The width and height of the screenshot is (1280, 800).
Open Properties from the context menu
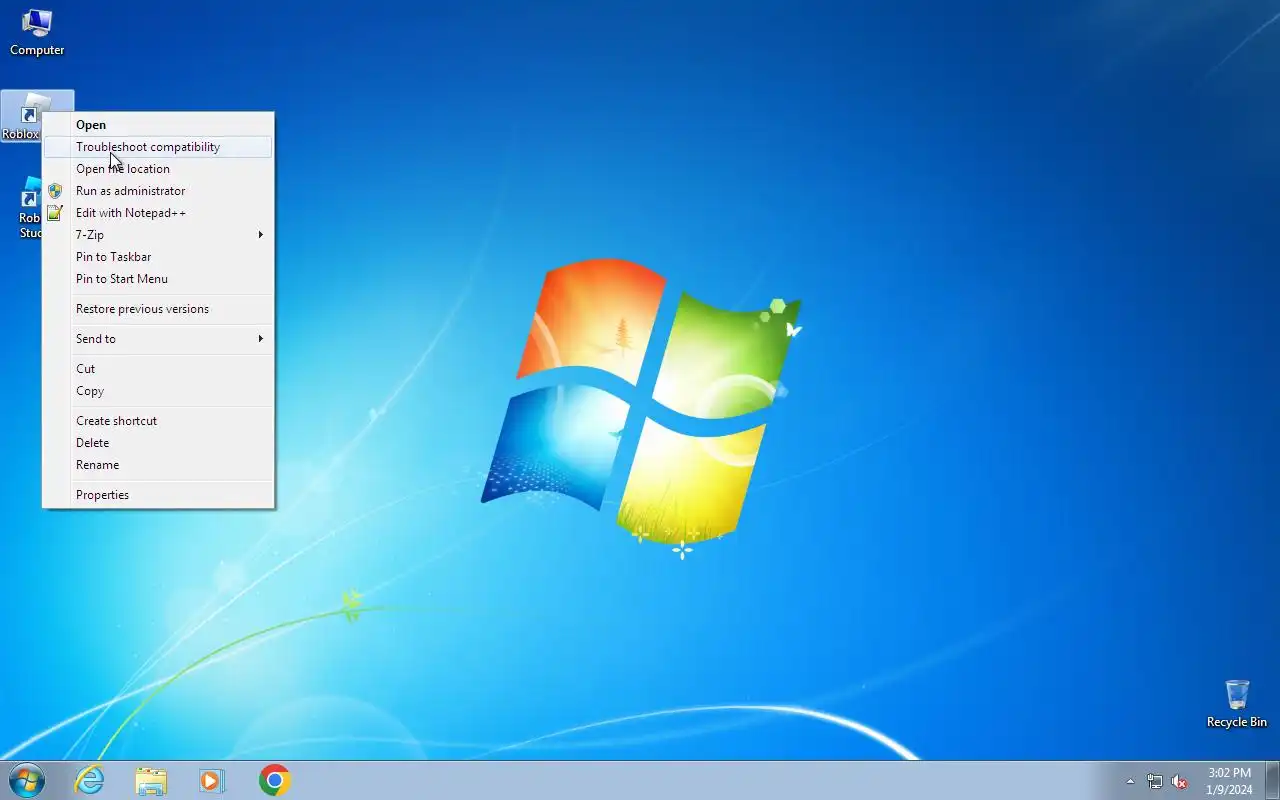pyautogui.click(x=158, y=495)
